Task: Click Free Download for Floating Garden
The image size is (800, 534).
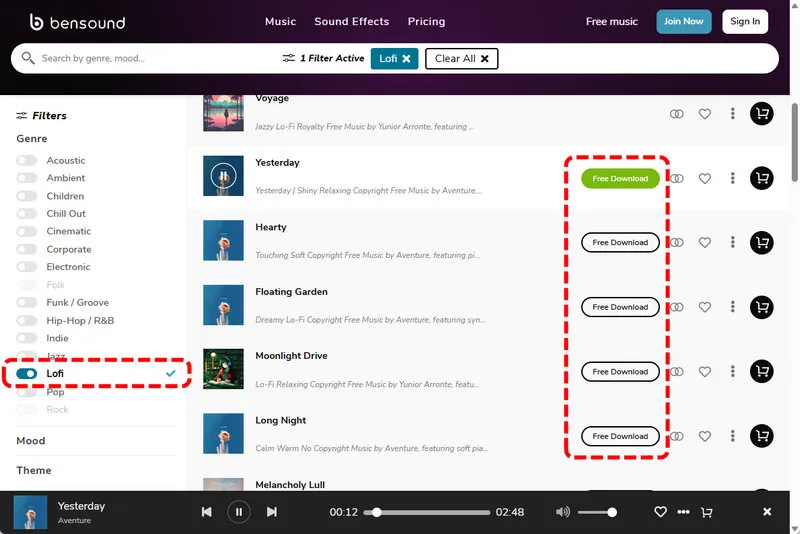Action: (620, 307)
